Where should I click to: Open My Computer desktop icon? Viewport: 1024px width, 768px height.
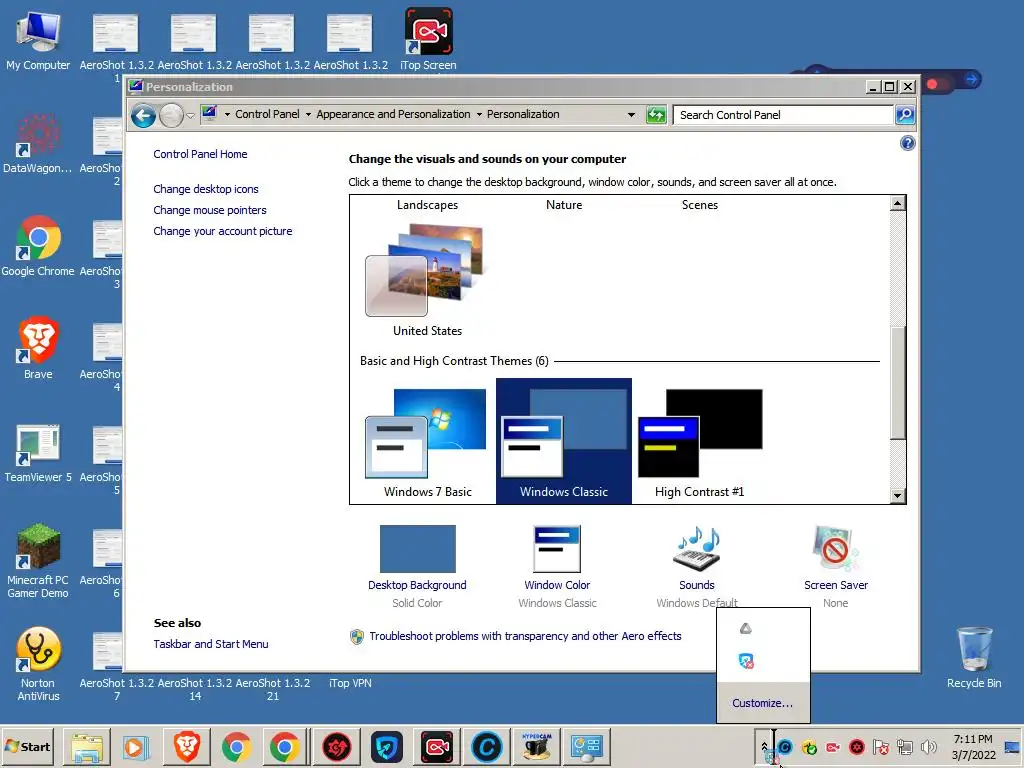coord(38,40)
